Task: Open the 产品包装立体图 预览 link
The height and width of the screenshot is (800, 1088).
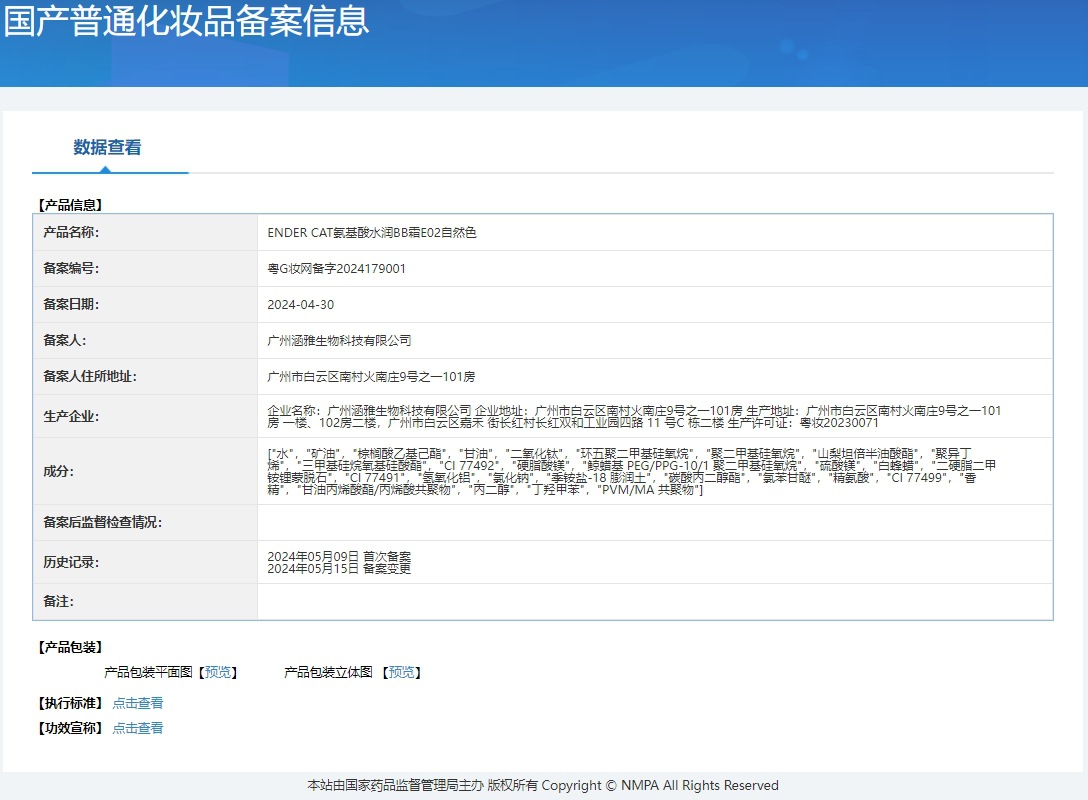Action: click(402, 672)
